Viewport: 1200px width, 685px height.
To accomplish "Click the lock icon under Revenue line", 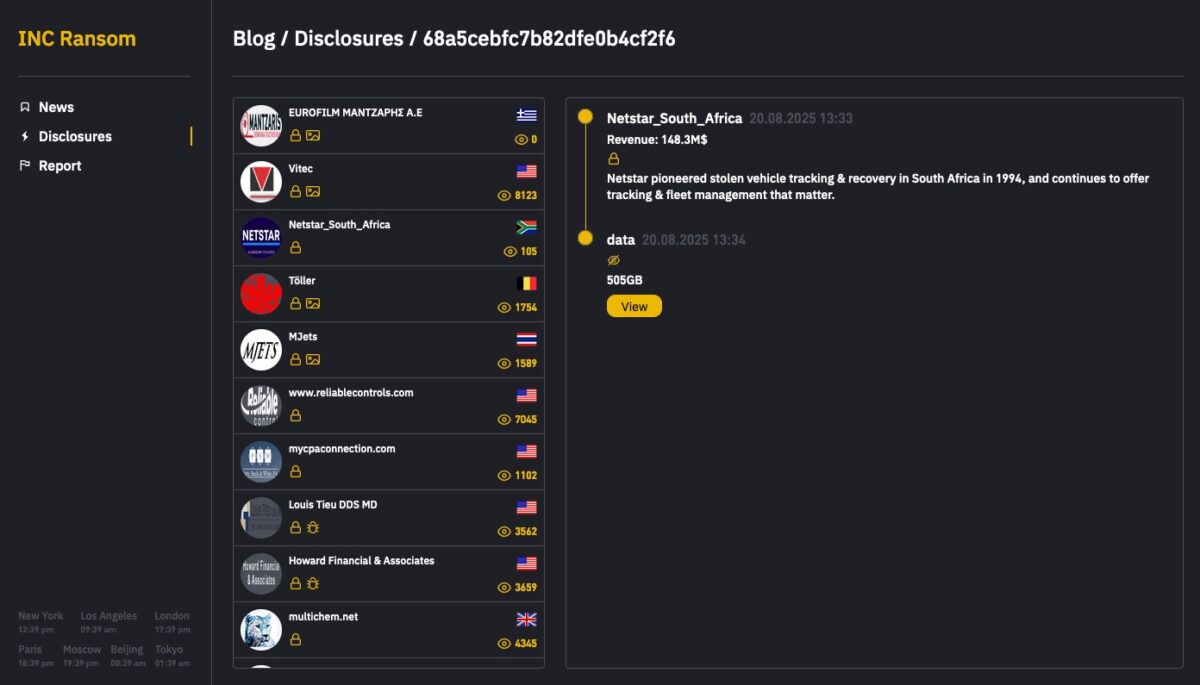I will pos(614,159).
